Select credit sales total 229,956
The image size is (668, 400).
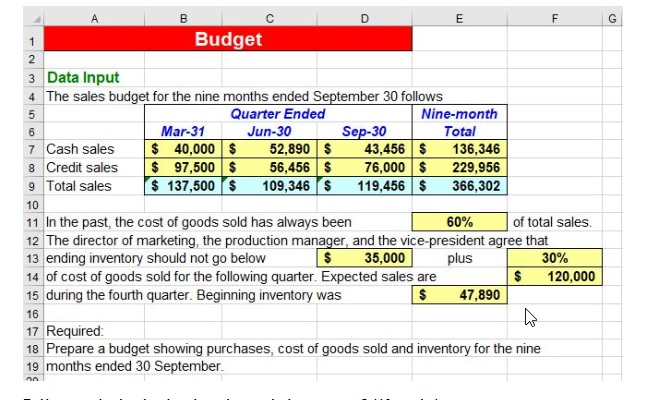460,167
